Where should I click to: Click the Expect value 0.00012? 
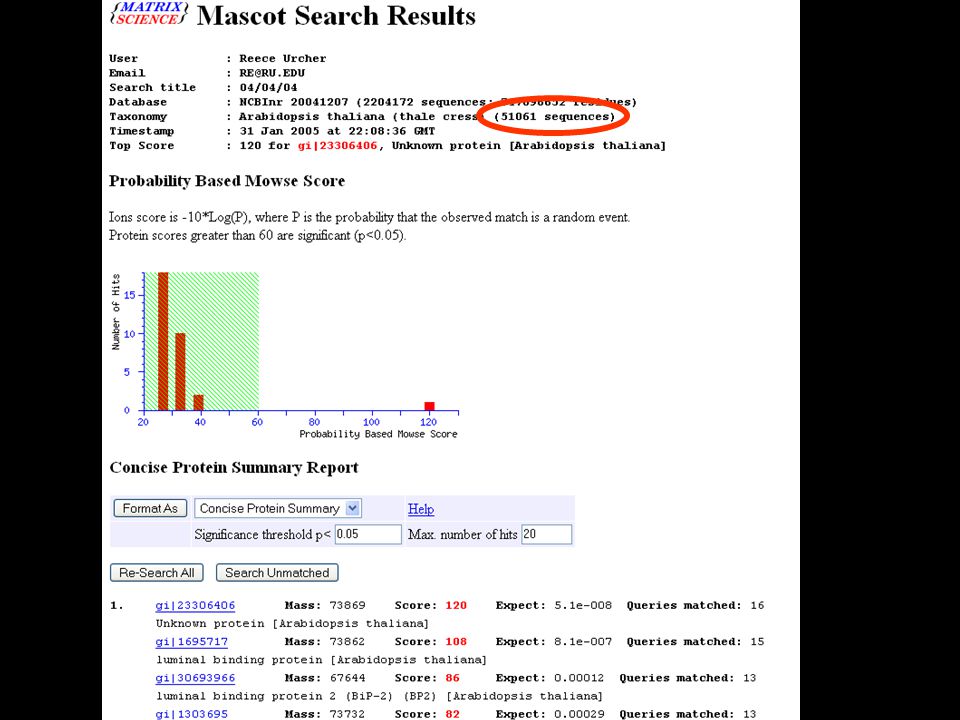[579, 678]
